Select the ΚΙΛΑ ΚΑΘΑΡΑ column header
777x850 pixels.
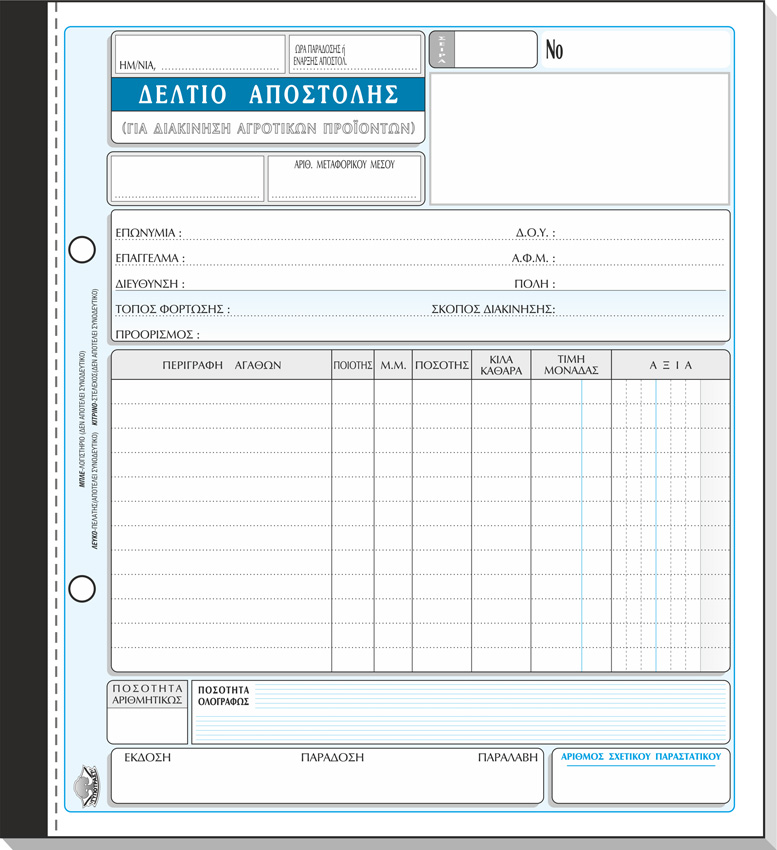pos(501,365)
